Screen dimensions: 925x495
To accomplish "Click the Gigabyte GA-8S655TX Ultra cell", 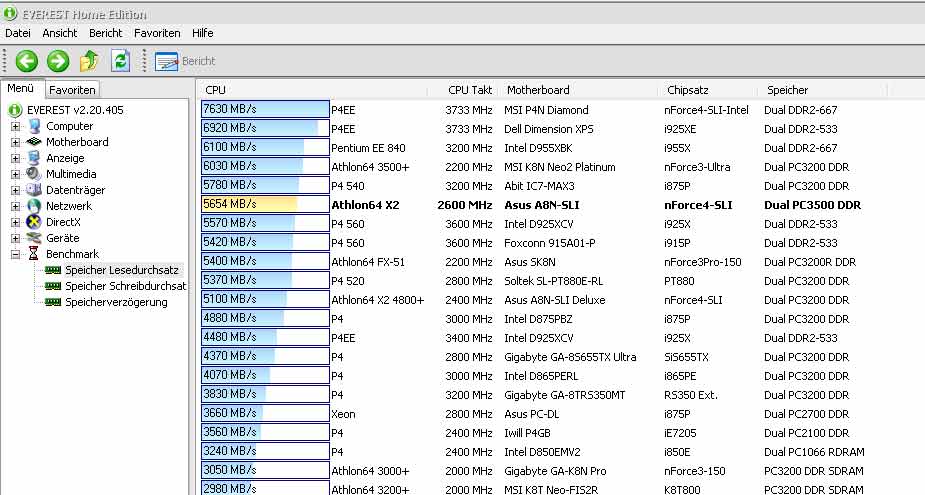I will (x=570, y=357).
